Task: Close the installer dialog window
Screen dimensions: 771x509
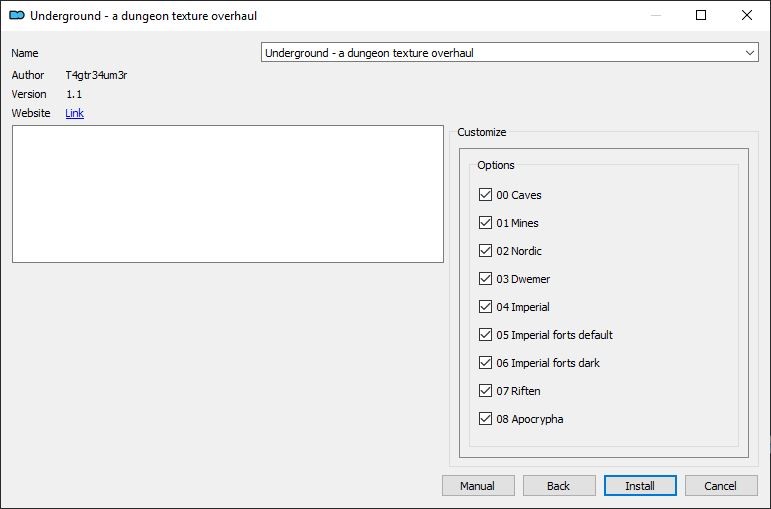Action: [747, 15]
